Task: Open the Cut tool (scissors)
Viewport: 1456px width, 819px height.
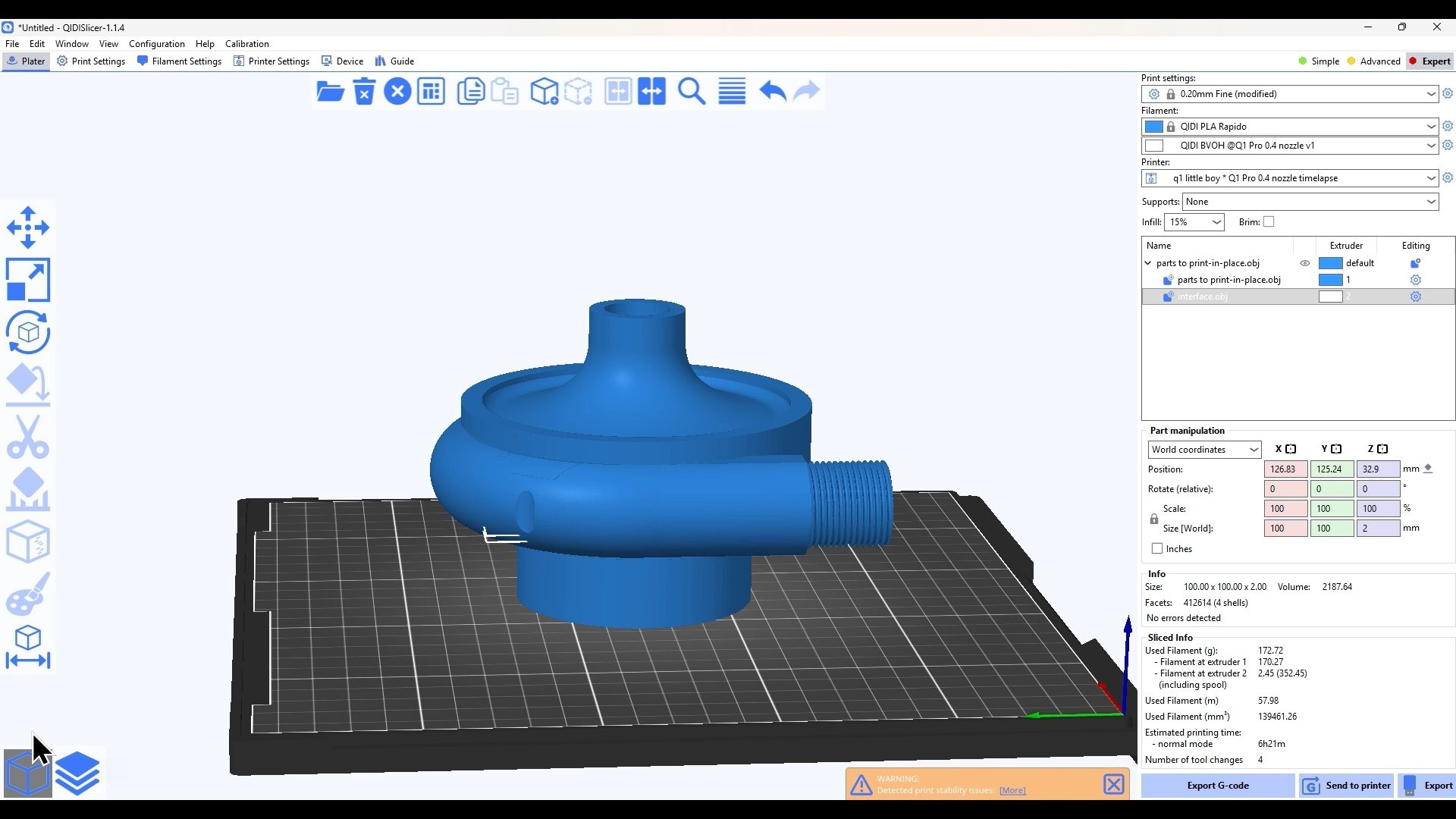Action: [28, 438]
